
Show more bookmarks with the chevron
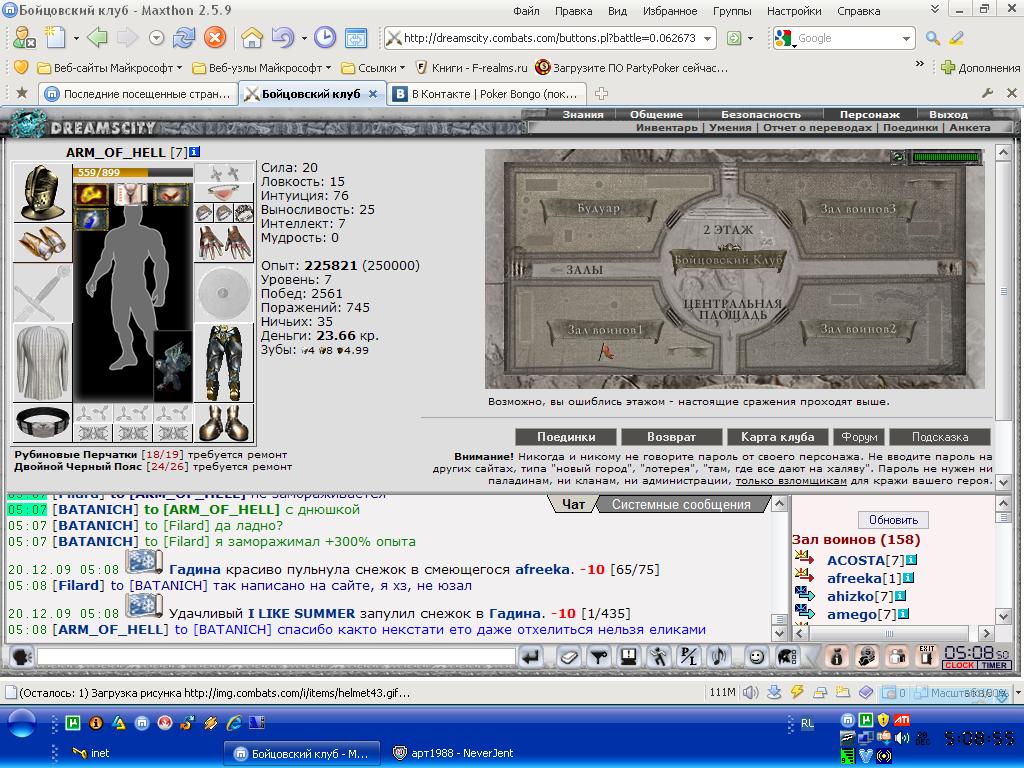coord(920,65)
